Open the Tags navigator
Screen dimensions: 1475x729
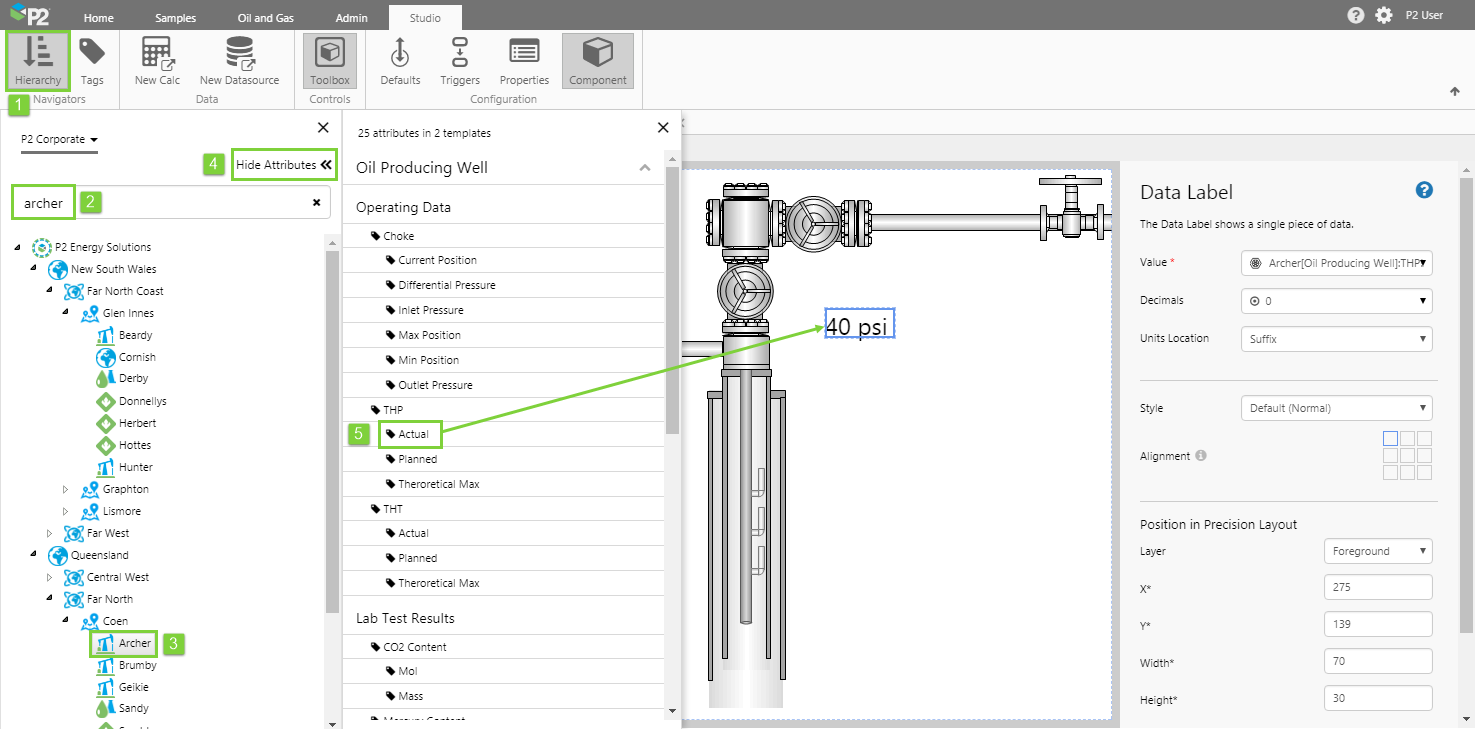click(92, 61)
